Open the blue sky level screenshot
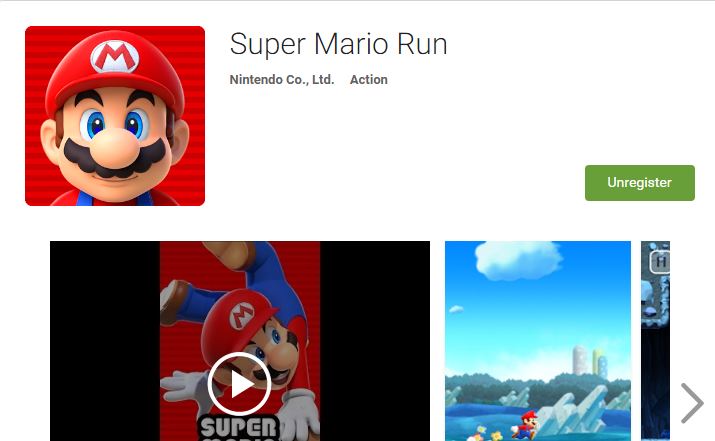Image resolution: width=715 pixels, height=441 pixels. 538,341
